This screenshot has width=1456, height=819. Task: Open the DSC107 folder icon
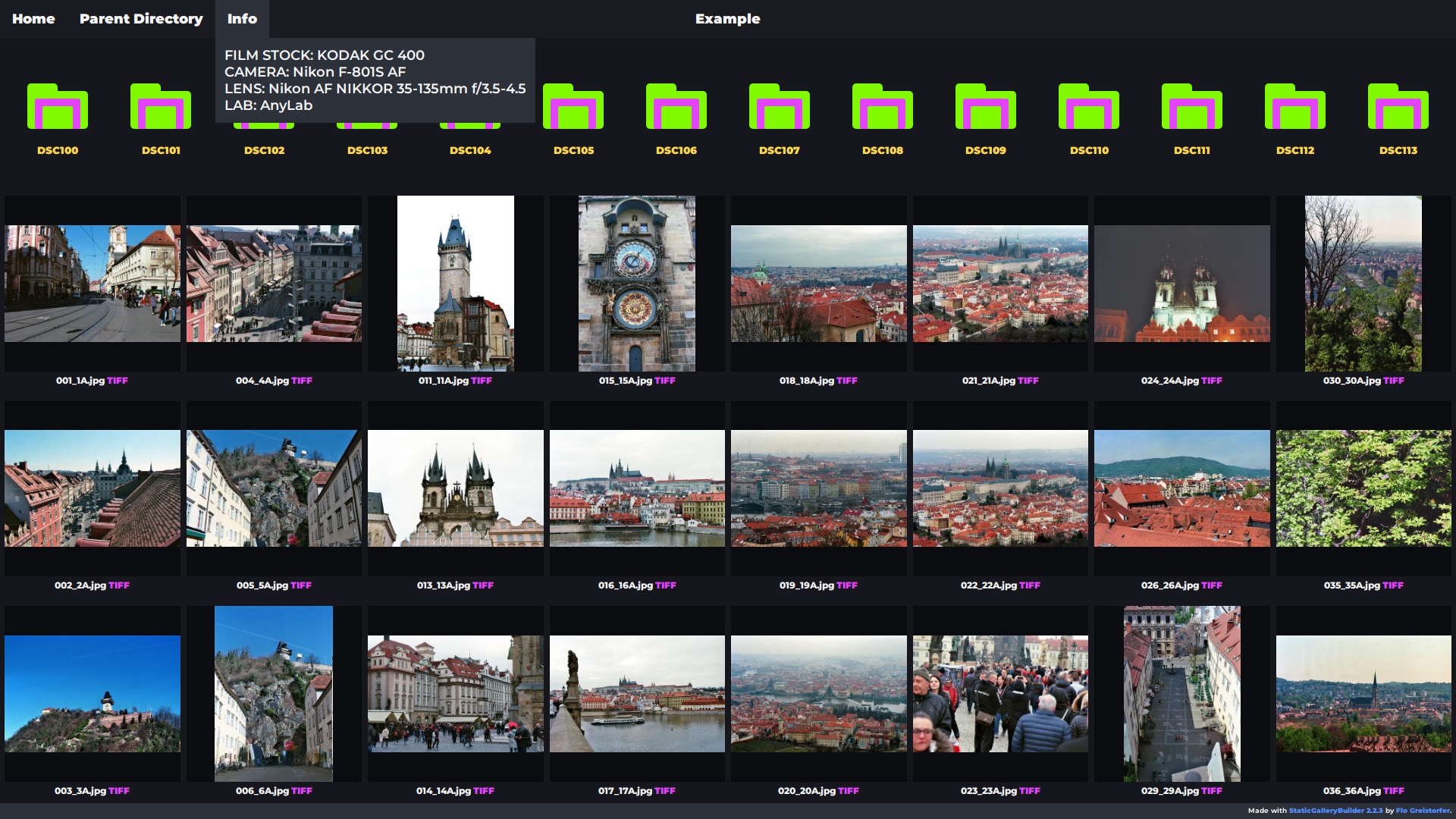pyautogui.click(x=780, y=108)
